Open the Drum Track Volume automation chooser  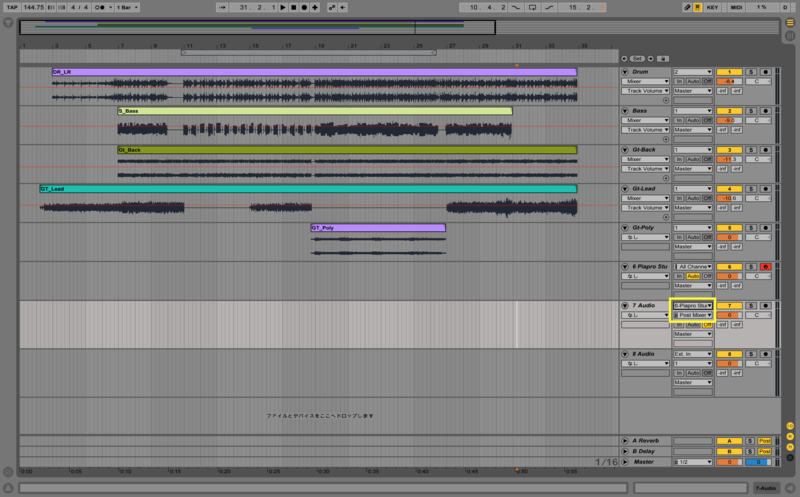tap(645, 91)
